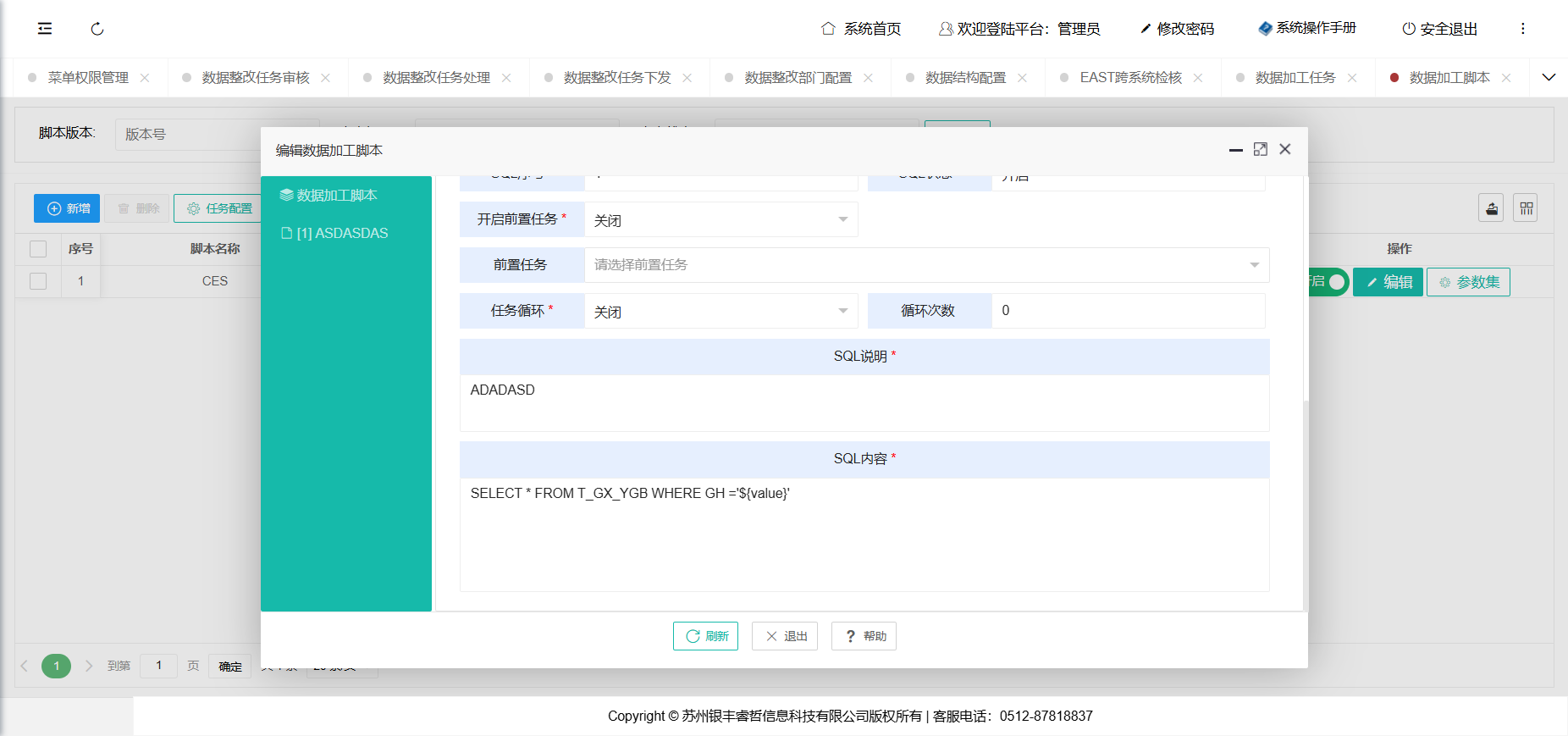Toggle the enable switch in the CES row
This screenshot has height=736, width=1568.
1328,282
